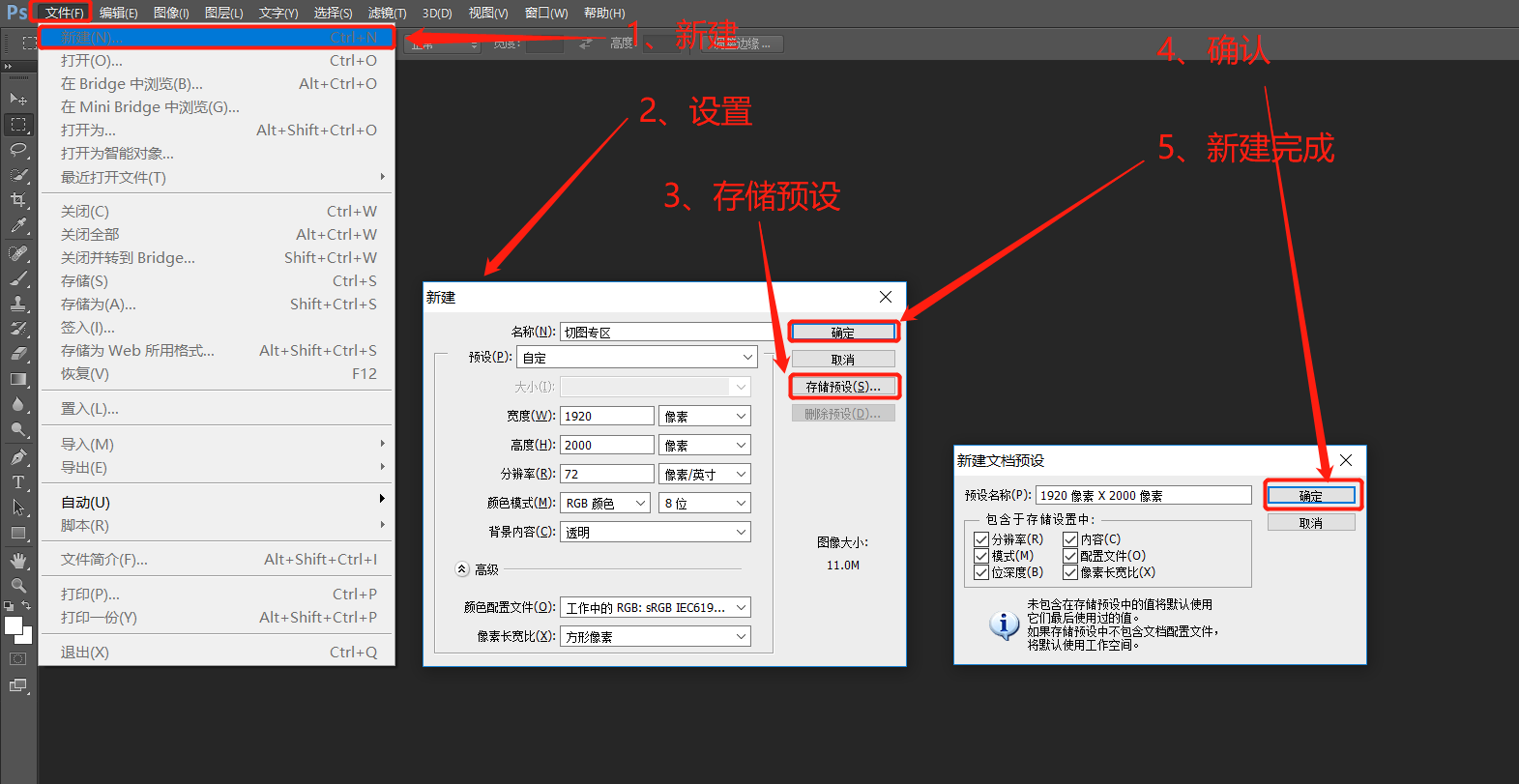Swap foreground and background colors
The height and width of the screenshot is (784, 1519).
[27, 606]
